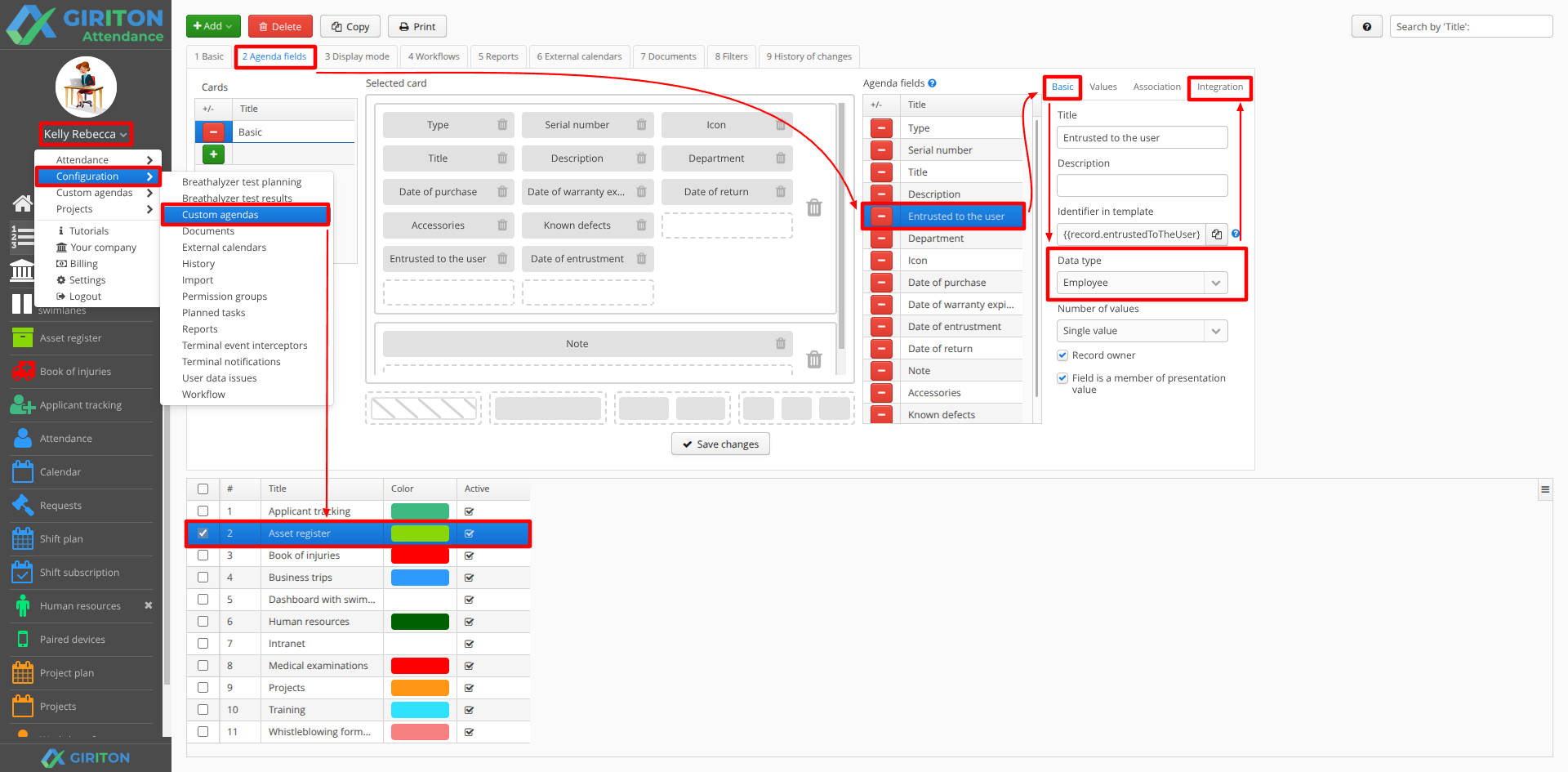Click Logout in the user menu
Screen dimensions: 1568x772
pos(85,297)
